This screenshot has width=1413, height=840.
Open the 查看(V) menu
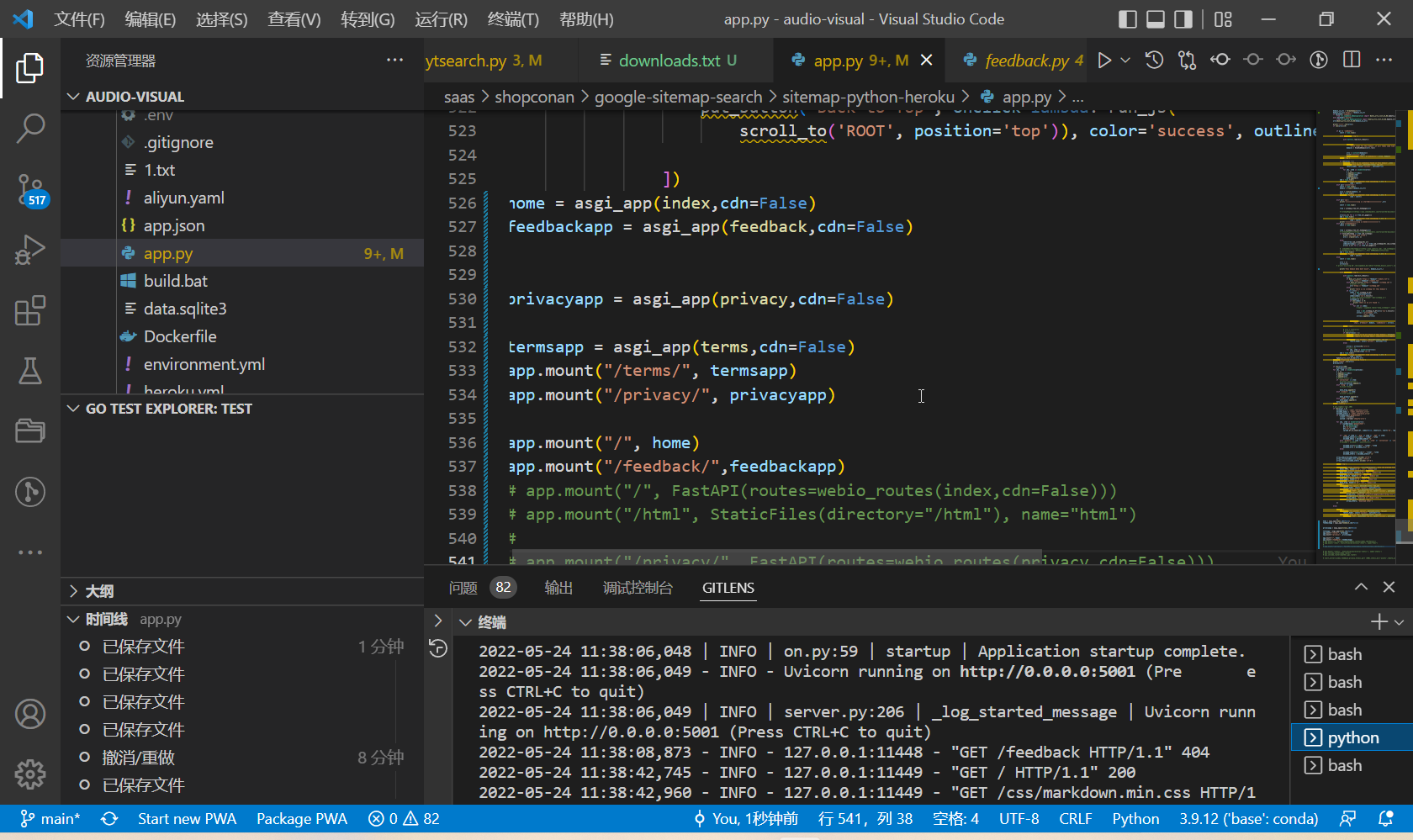[x=294, y=19]
